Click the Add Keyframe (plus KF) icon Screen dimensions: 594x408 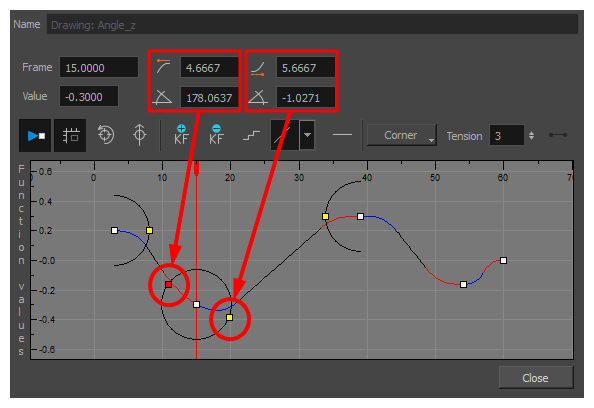(181, 135)
